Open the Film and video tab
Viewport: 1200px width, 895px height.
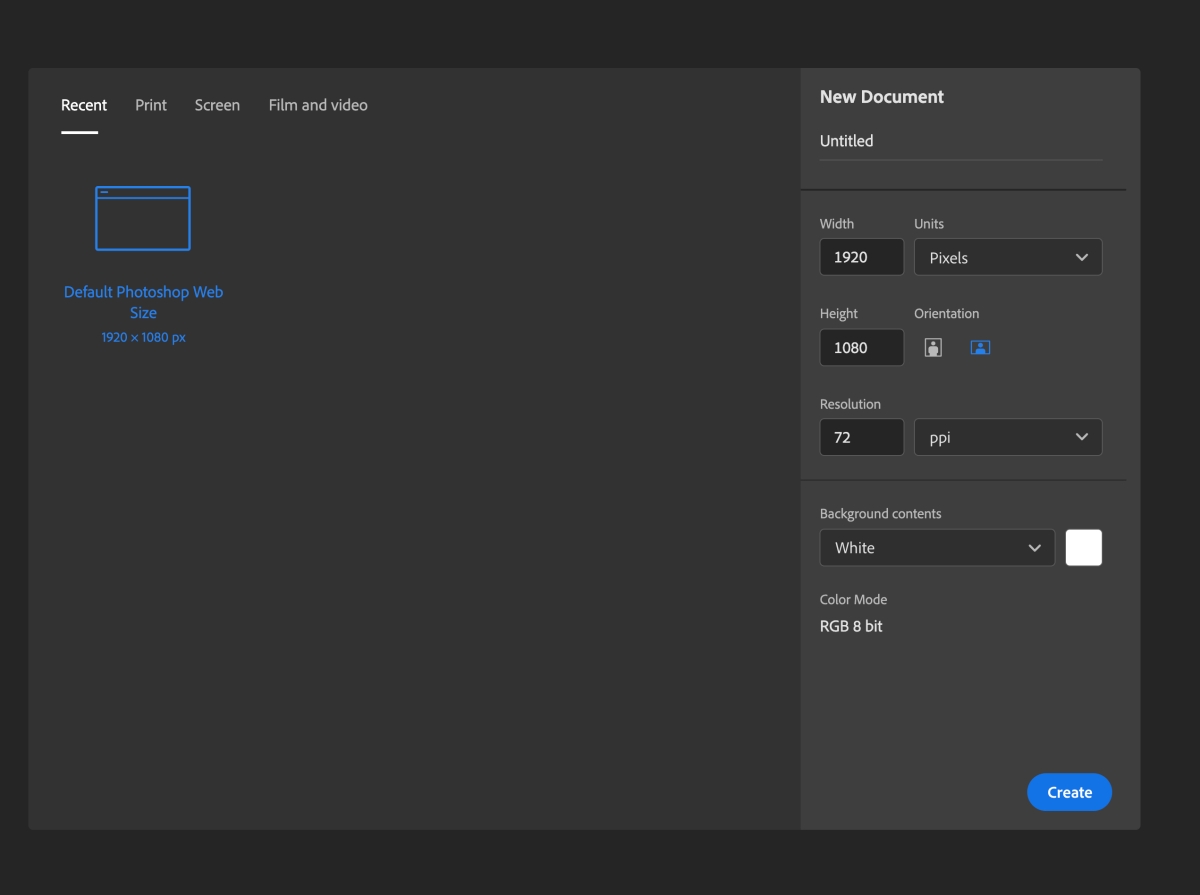[x=318, y=105]
